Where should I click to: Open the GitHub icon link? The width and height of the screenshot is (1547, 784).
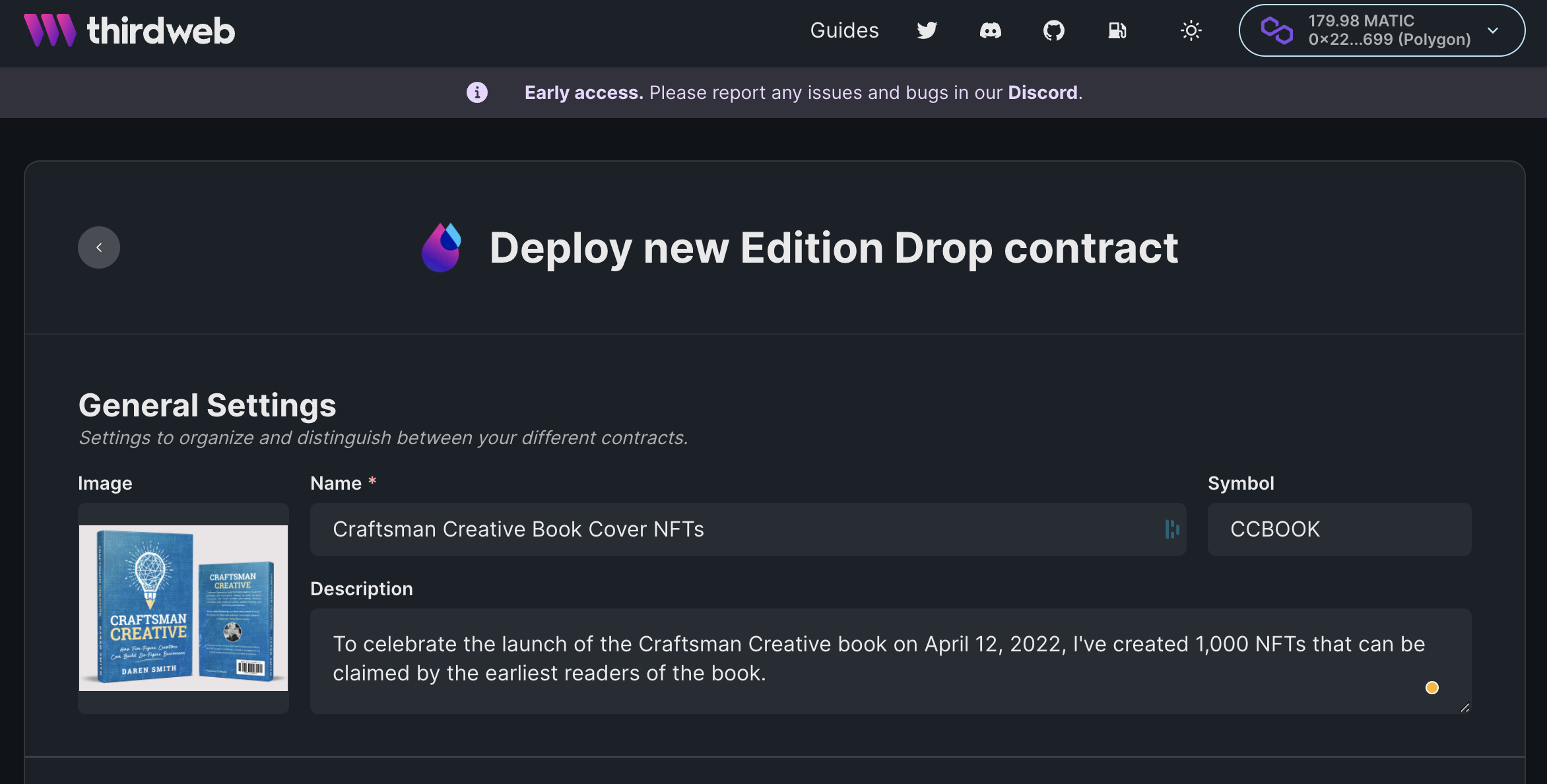[x=1053, y=30]
